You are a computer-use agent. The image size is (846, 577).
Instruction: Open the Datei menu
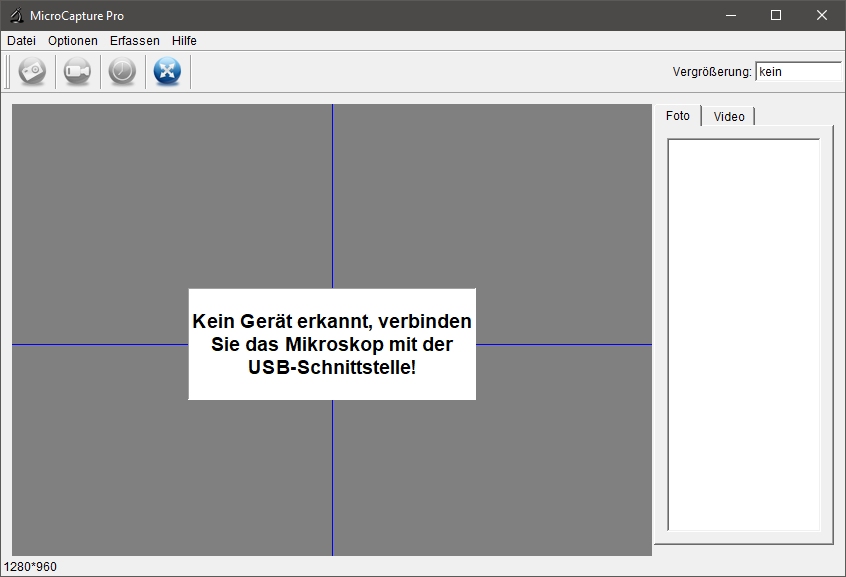[22, 41]
